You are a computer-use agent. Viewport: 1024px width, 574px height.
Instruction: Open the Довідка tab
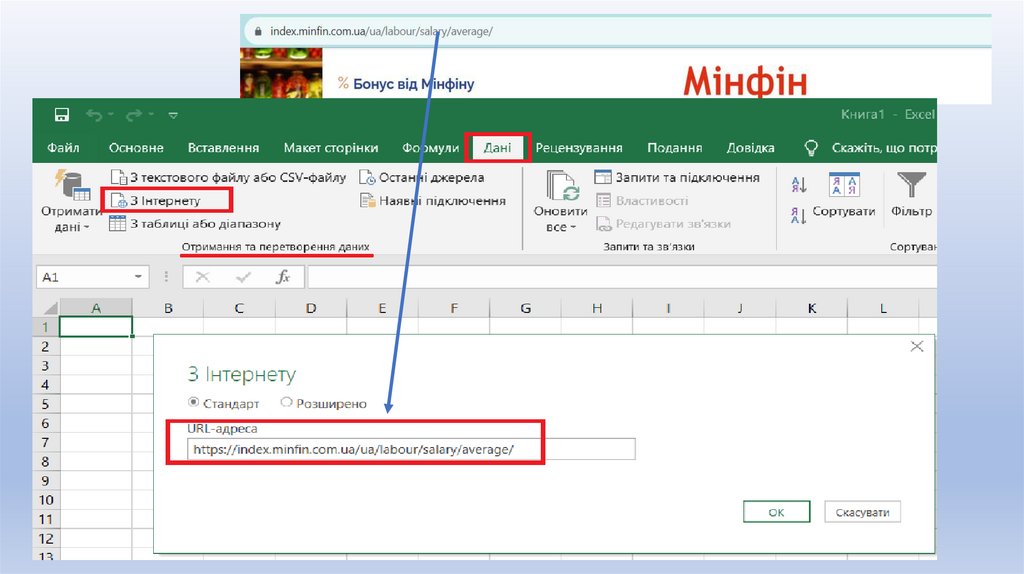click(750, 148)
